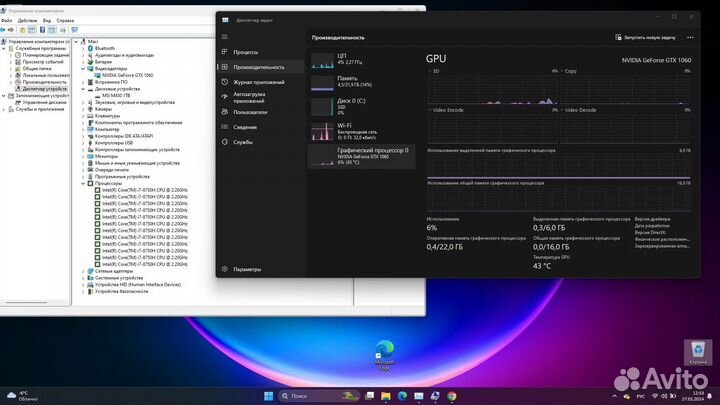The image size is (720, 405).
Task: Click the Processes grid icon in sidebar
Action: [225, 52]
